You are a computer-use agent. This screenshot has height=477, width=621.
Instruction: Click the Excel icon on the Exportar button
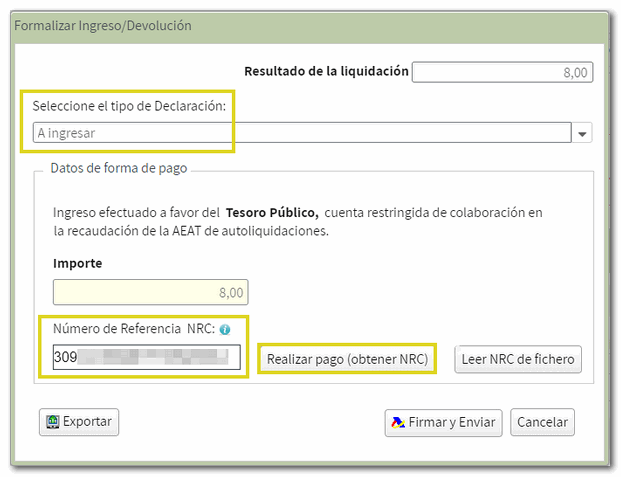(51, 422)
